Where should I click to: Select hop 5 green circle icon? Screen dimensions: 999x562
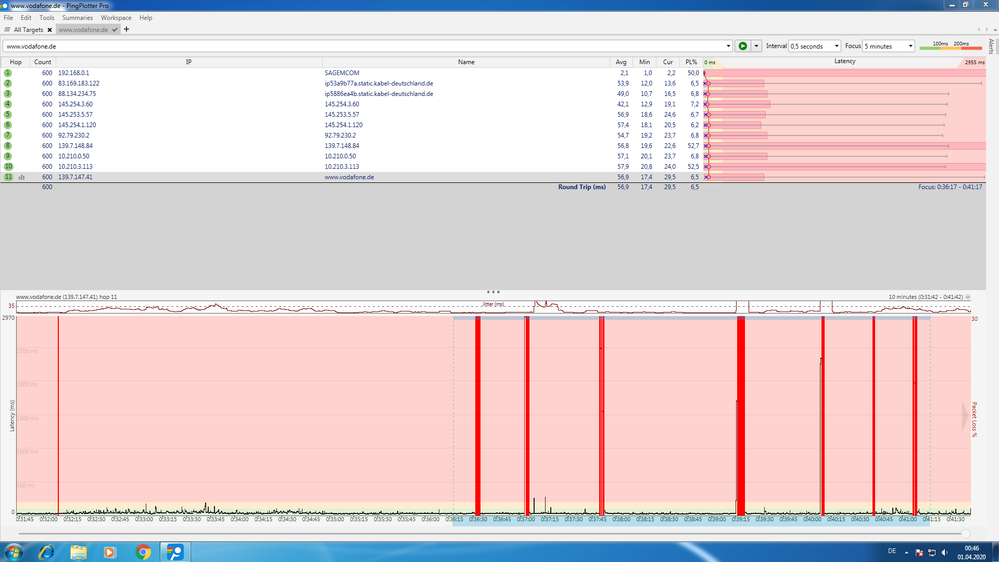click(x=8, y=115)
